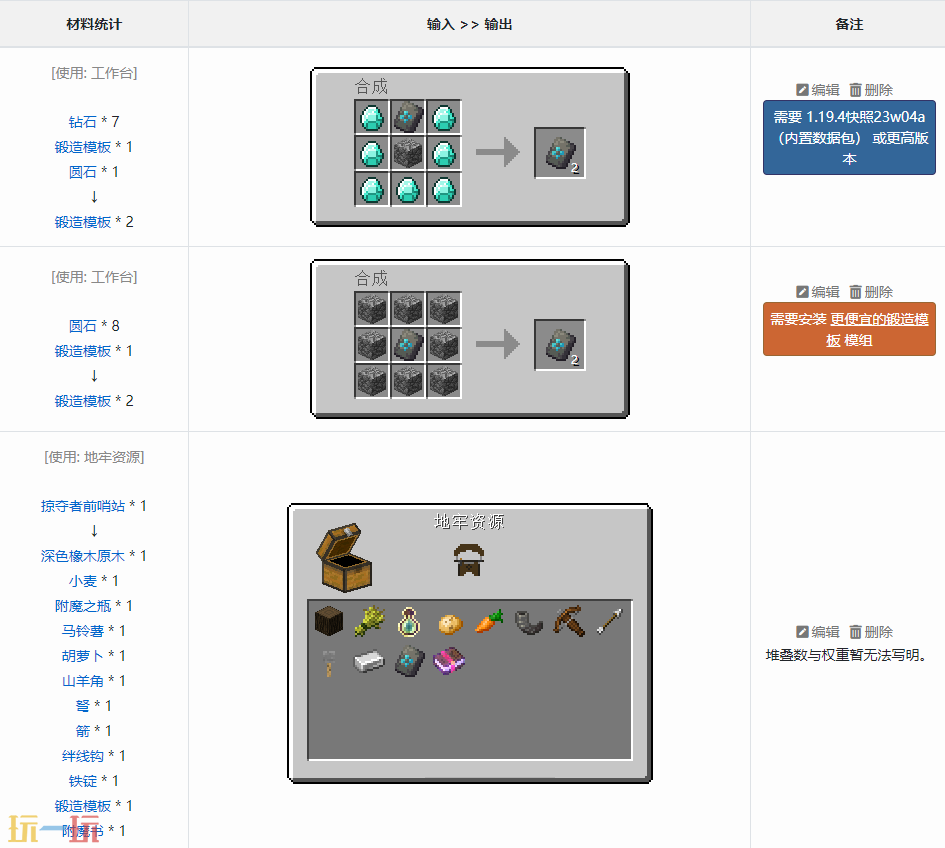Click the goat horn item icon
This screenshot has width=945, height=848.
point(529,622)
